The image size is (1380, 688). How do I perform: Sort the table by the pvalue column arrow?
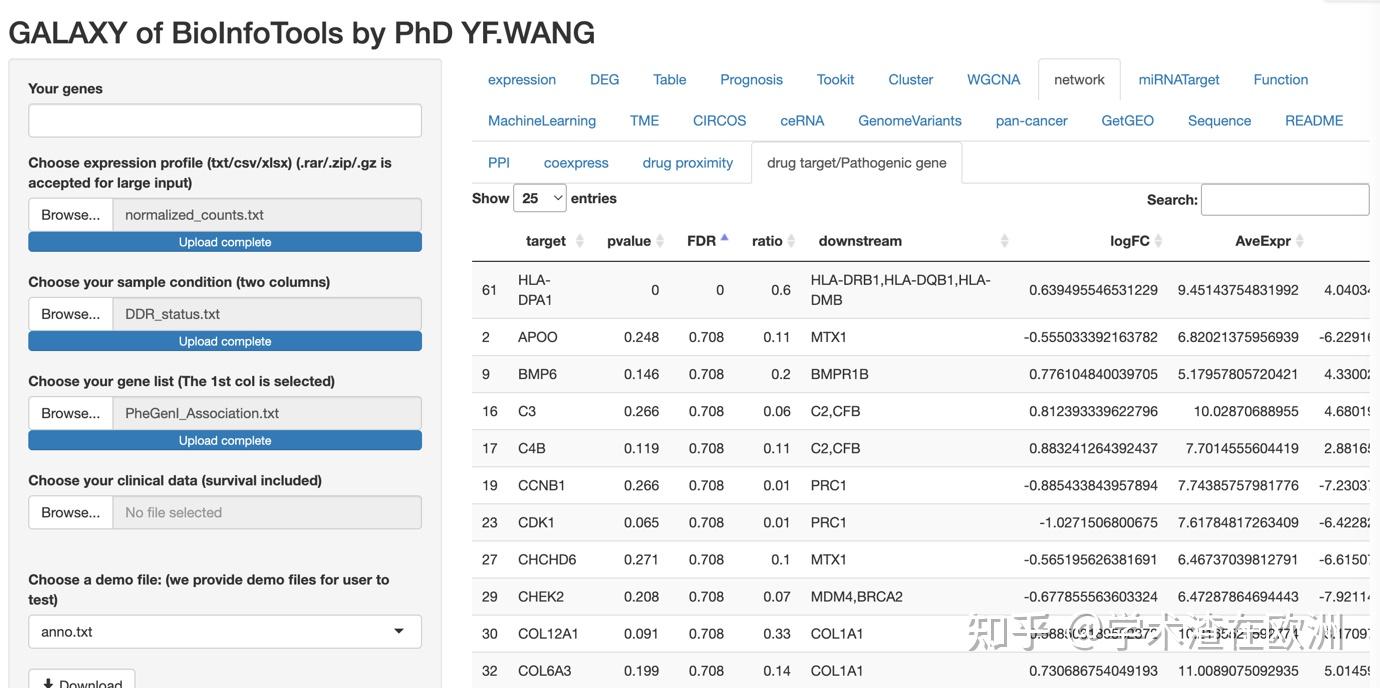pyautogui.click(x=659, y=240)
